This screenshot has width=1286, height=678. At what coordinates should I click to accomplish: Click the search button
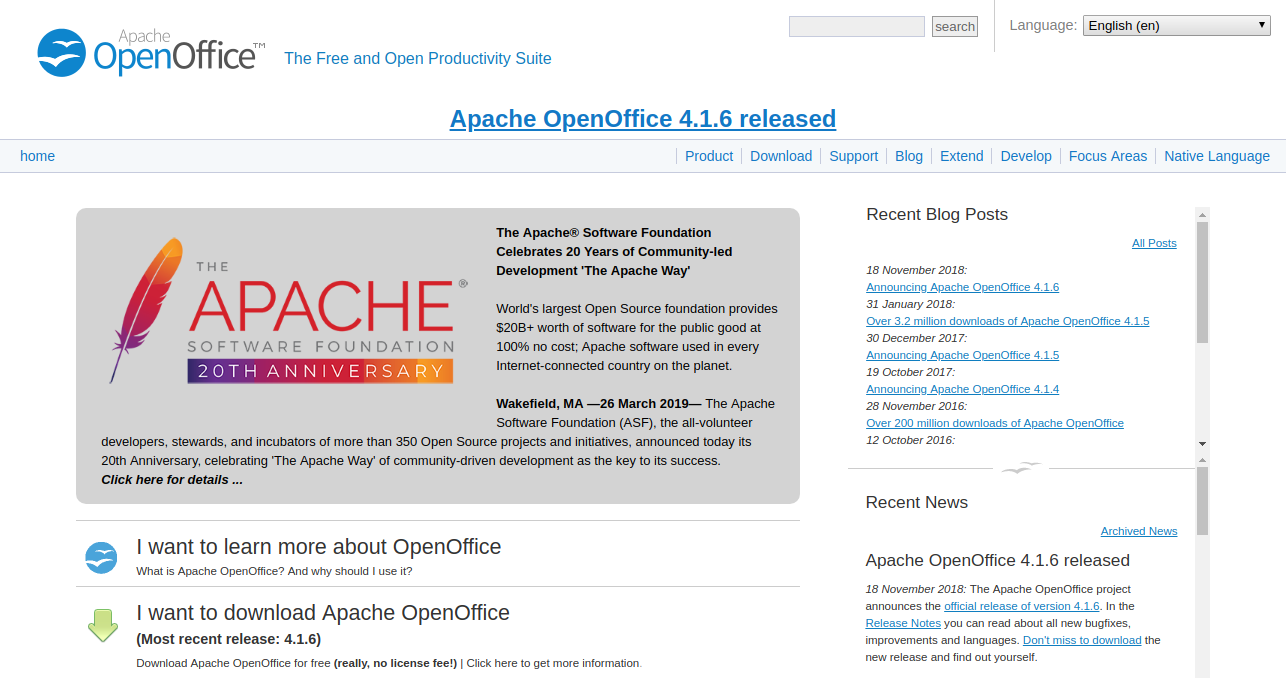point(955,27)
